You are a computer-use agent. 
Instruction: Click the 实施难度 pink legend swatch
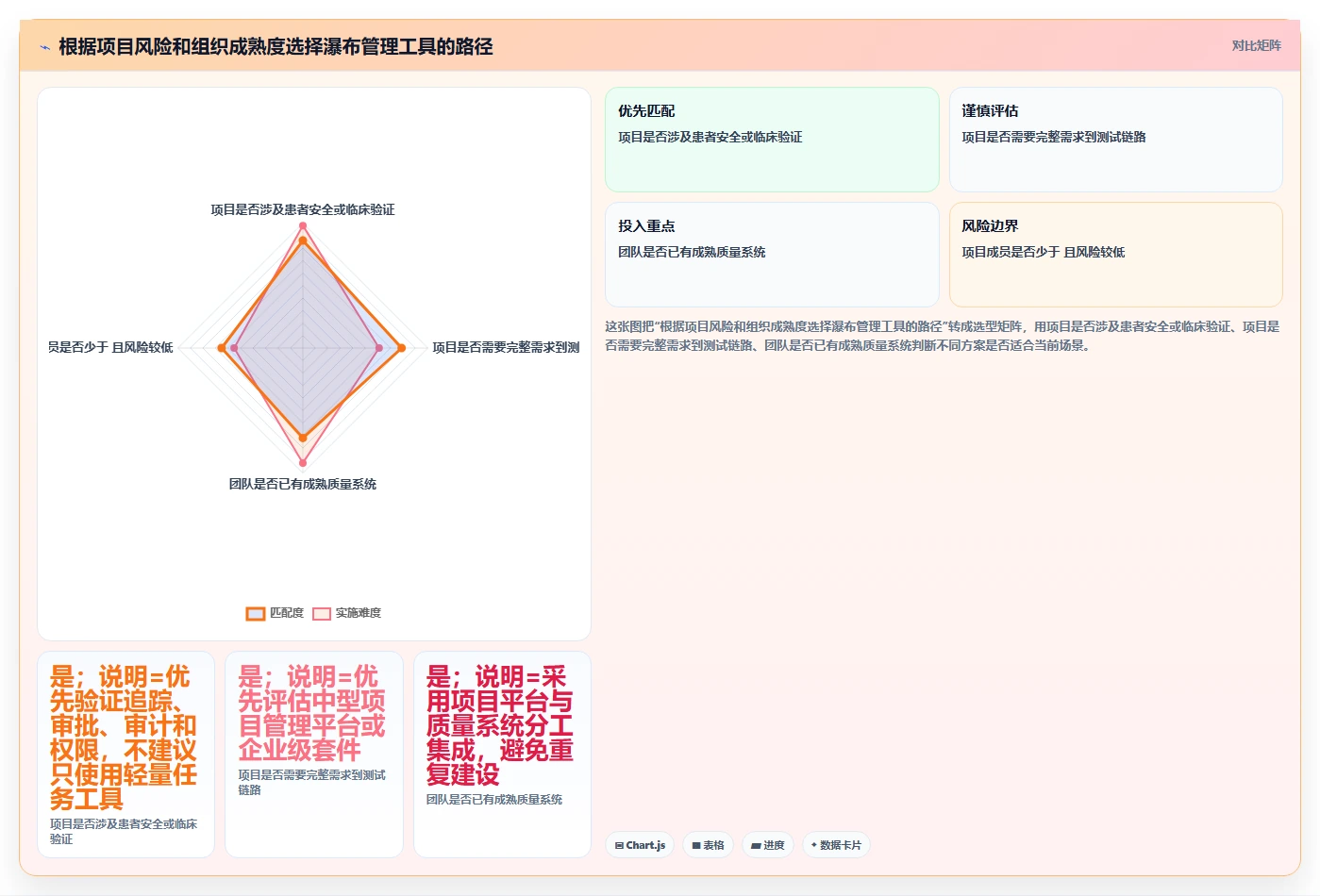click(x=322, y=614)
